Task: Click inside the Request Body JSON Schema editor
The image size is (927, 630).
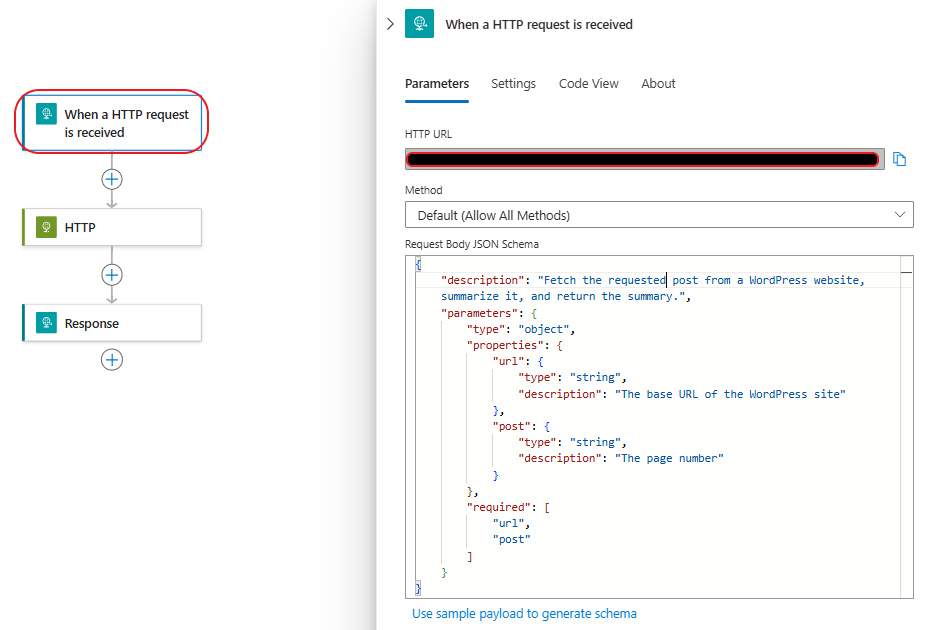Action: (x=659, y=427)
